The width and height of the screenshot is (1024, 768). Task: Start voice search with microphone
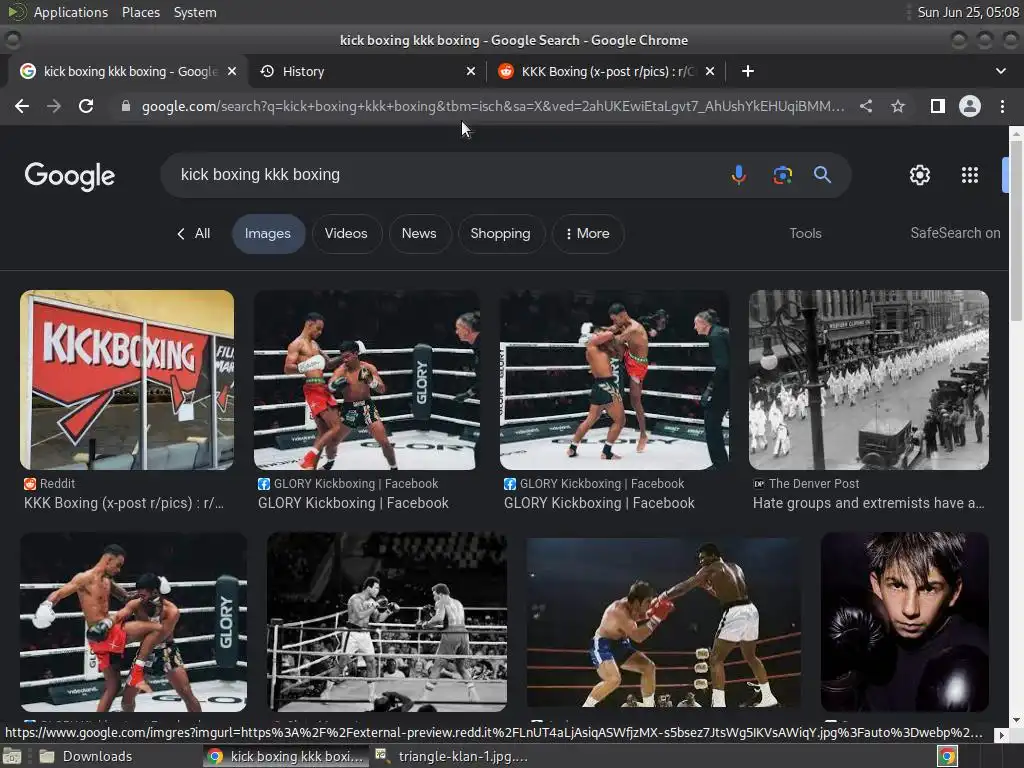(739, 175)
